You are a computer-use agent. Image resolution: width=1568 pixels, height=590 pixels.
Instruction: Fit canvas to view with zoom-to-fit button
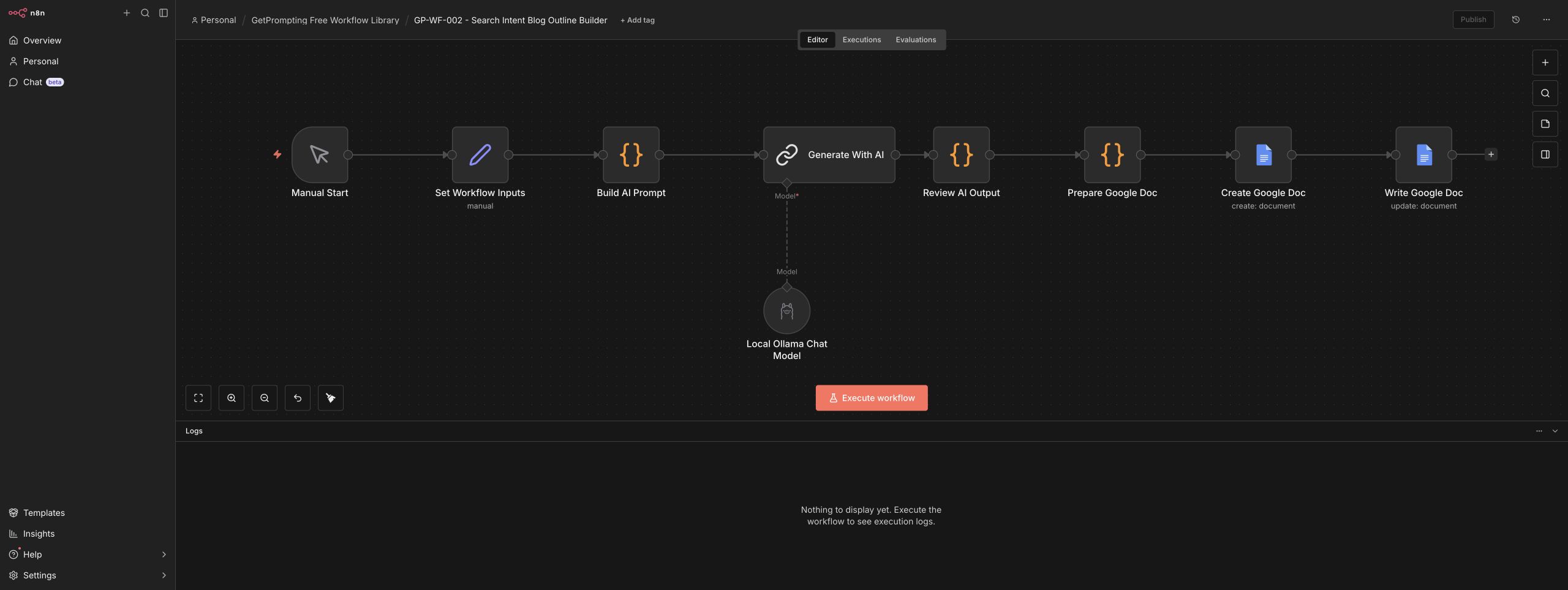(198, 398)
